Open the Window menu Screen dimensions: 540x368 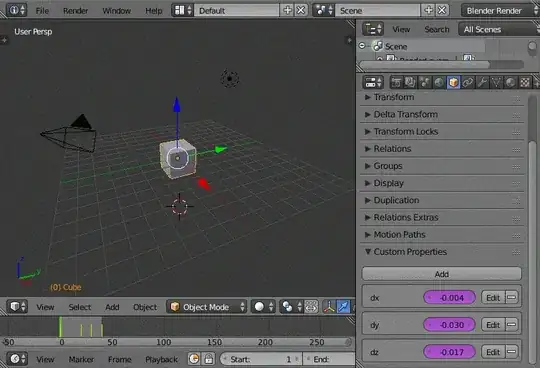point(116,11)
